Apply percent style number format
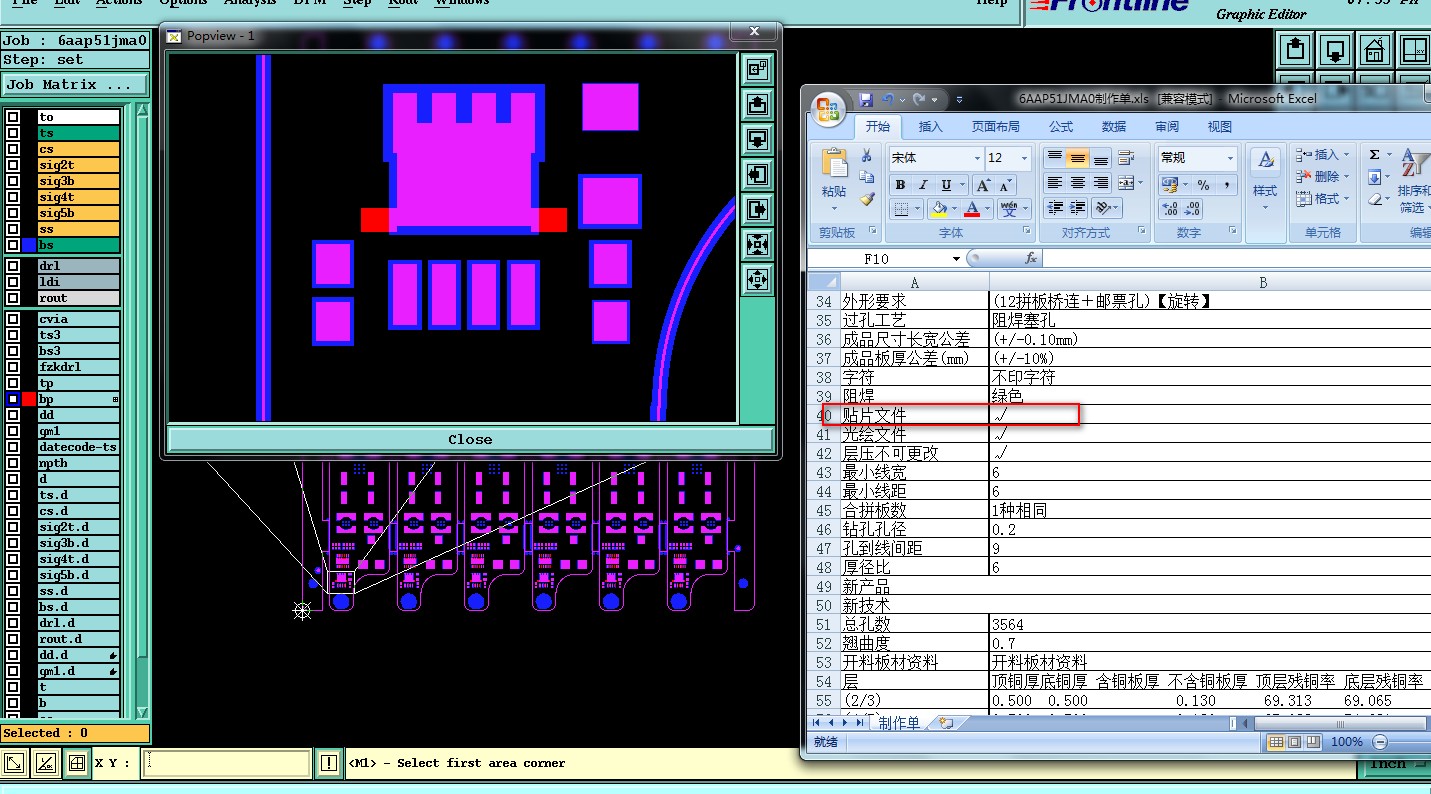 point(1203,185)
